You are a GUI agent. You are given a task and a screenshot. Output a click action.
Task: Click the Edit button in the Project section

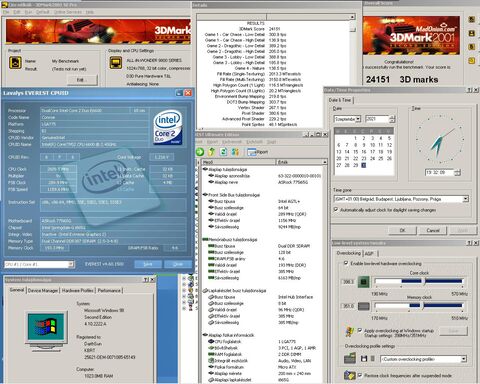point(82,80)
